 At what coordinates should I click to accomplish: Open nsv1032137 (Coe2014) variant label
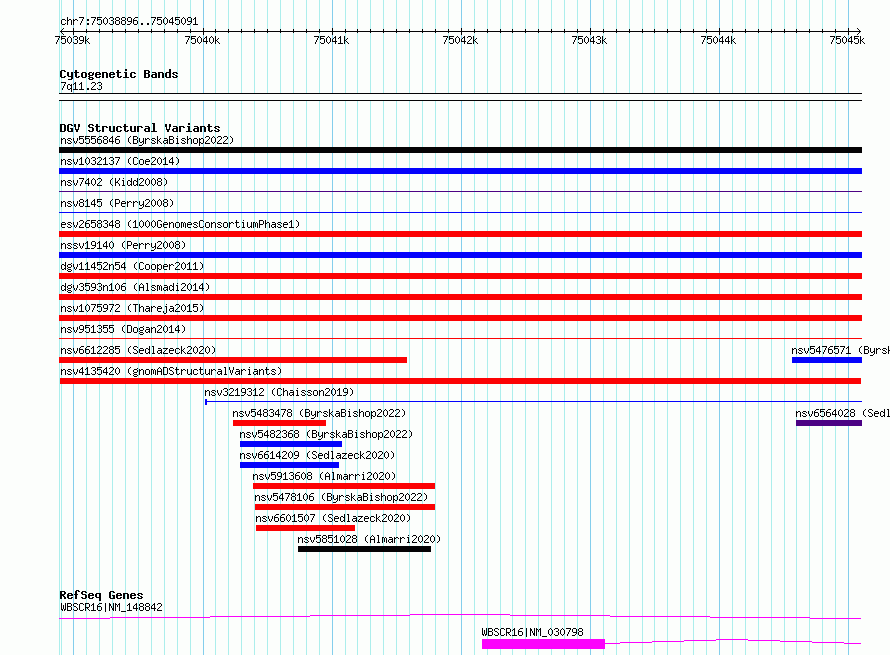[x=120, y=161]
